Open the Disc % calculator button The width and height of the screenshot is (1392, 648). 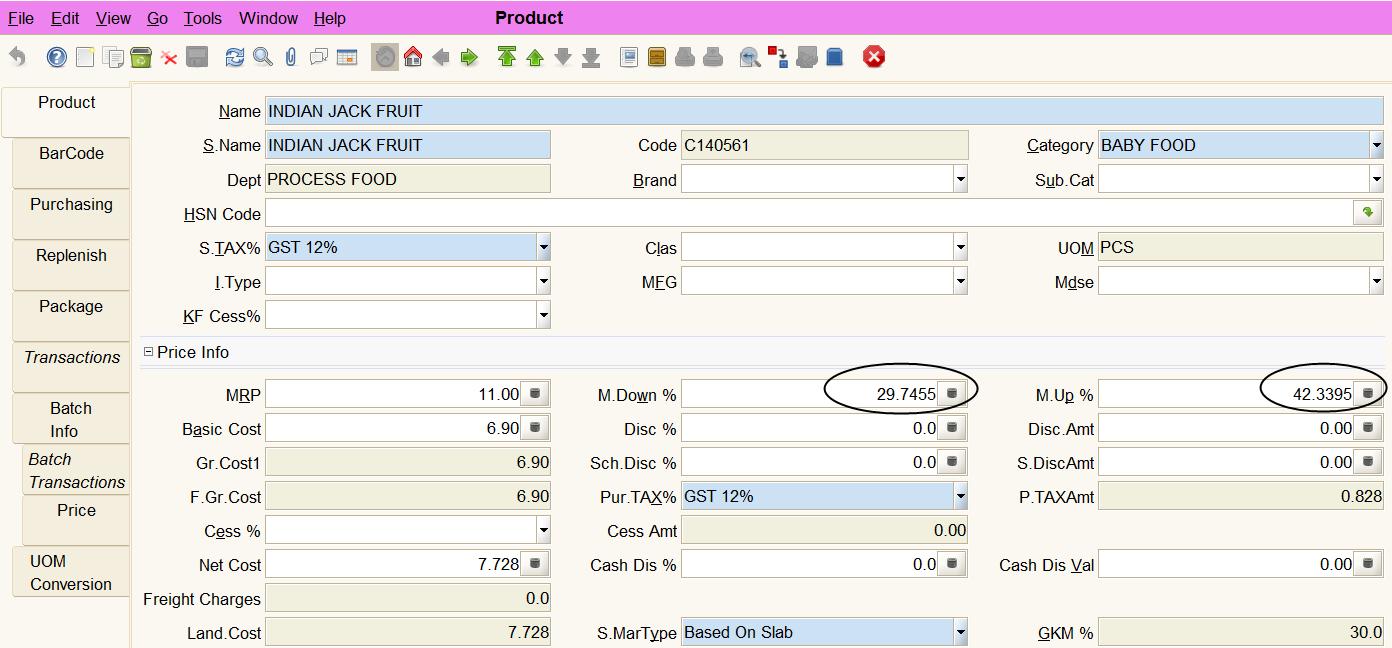[952, 428]
